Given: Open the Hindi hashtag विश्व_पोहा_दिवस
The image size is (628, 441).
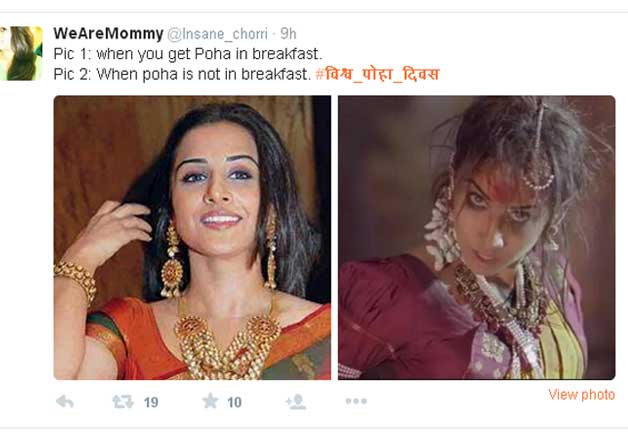Looking at the screenshot, I should (x=377, y=74).
